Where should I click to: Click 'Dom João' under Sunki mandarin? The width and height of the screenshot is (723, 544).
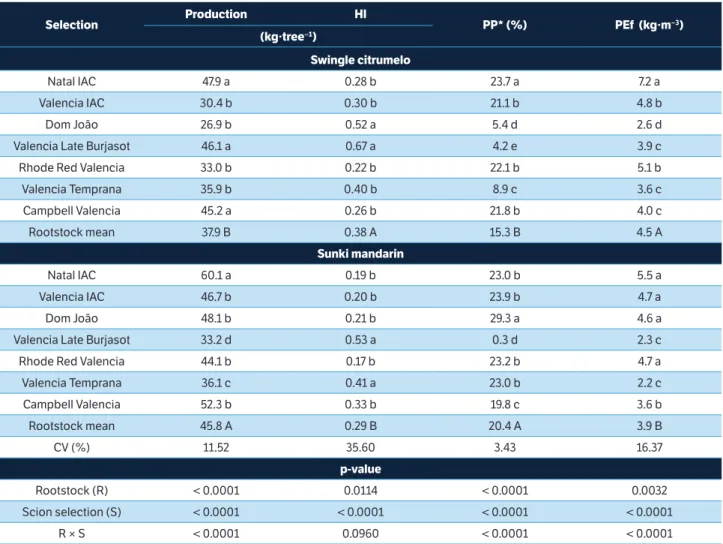point(71,318)
